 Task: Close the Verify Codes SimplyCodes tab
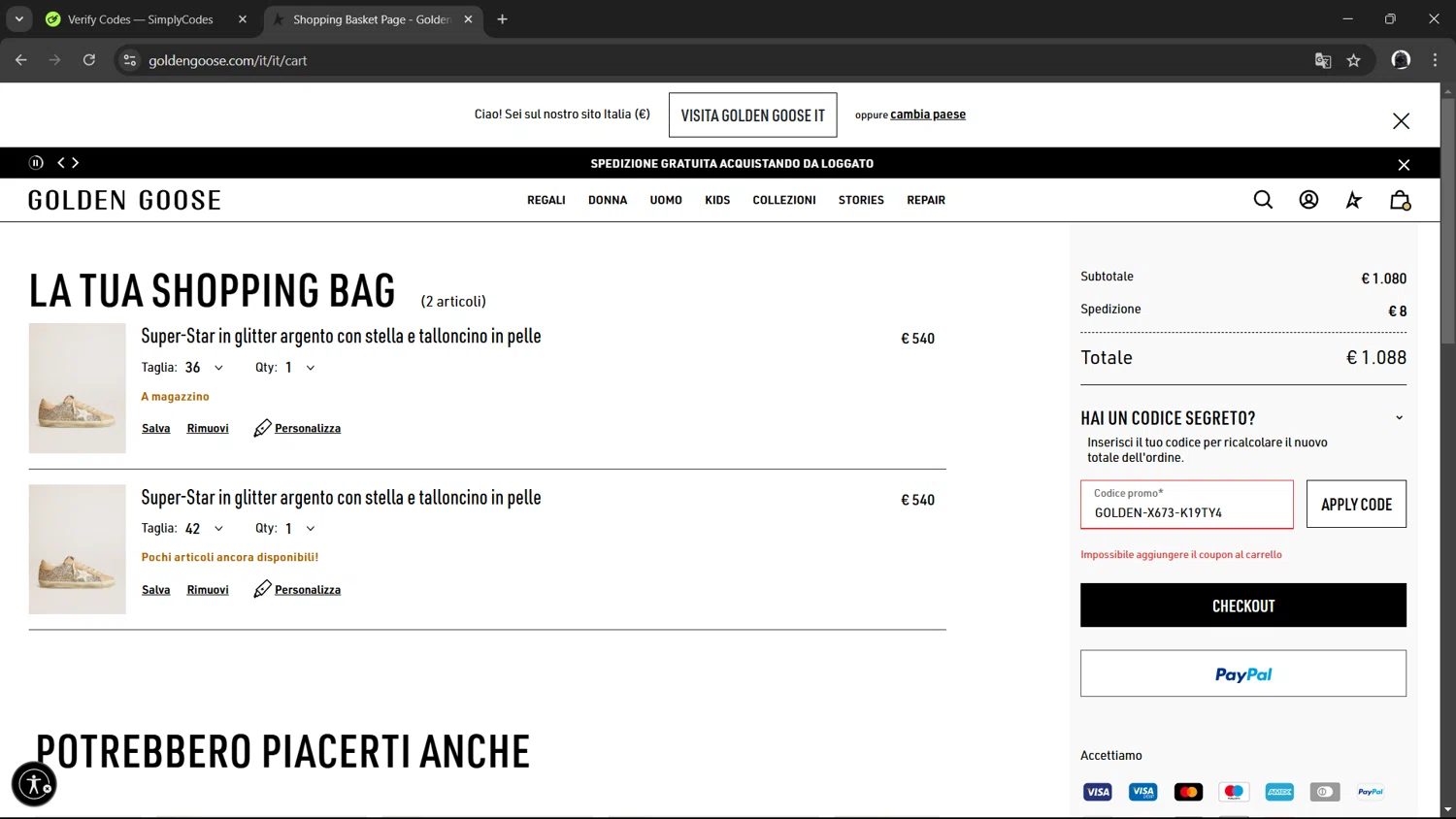click(243, 19)
